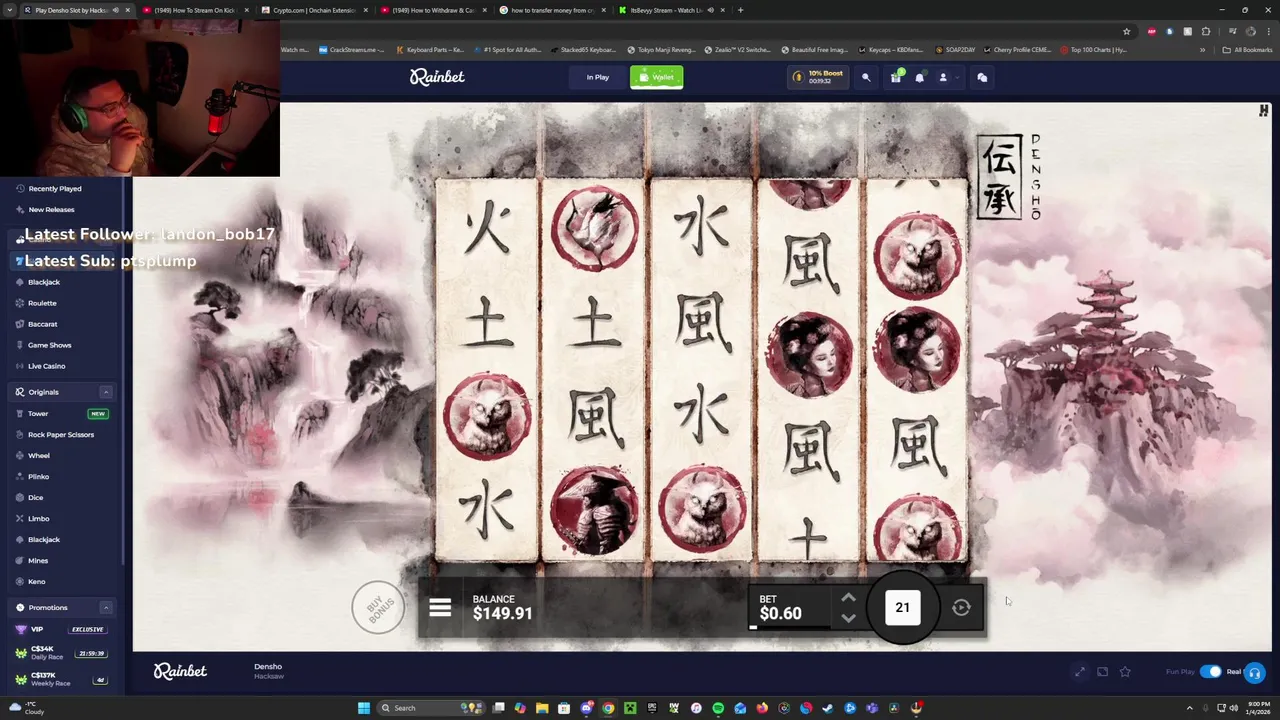Open a new browser tab
The height and width of the screenshot is (720, 1280).
pyautogui.click(x=740, y=10)
